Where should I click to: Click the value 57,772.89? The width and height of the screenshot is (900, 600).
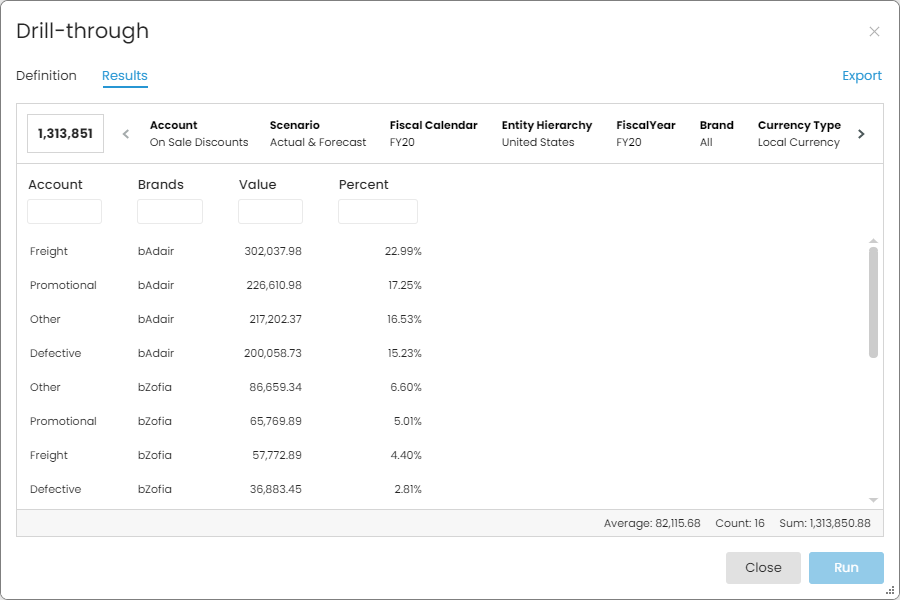[277, 455]
